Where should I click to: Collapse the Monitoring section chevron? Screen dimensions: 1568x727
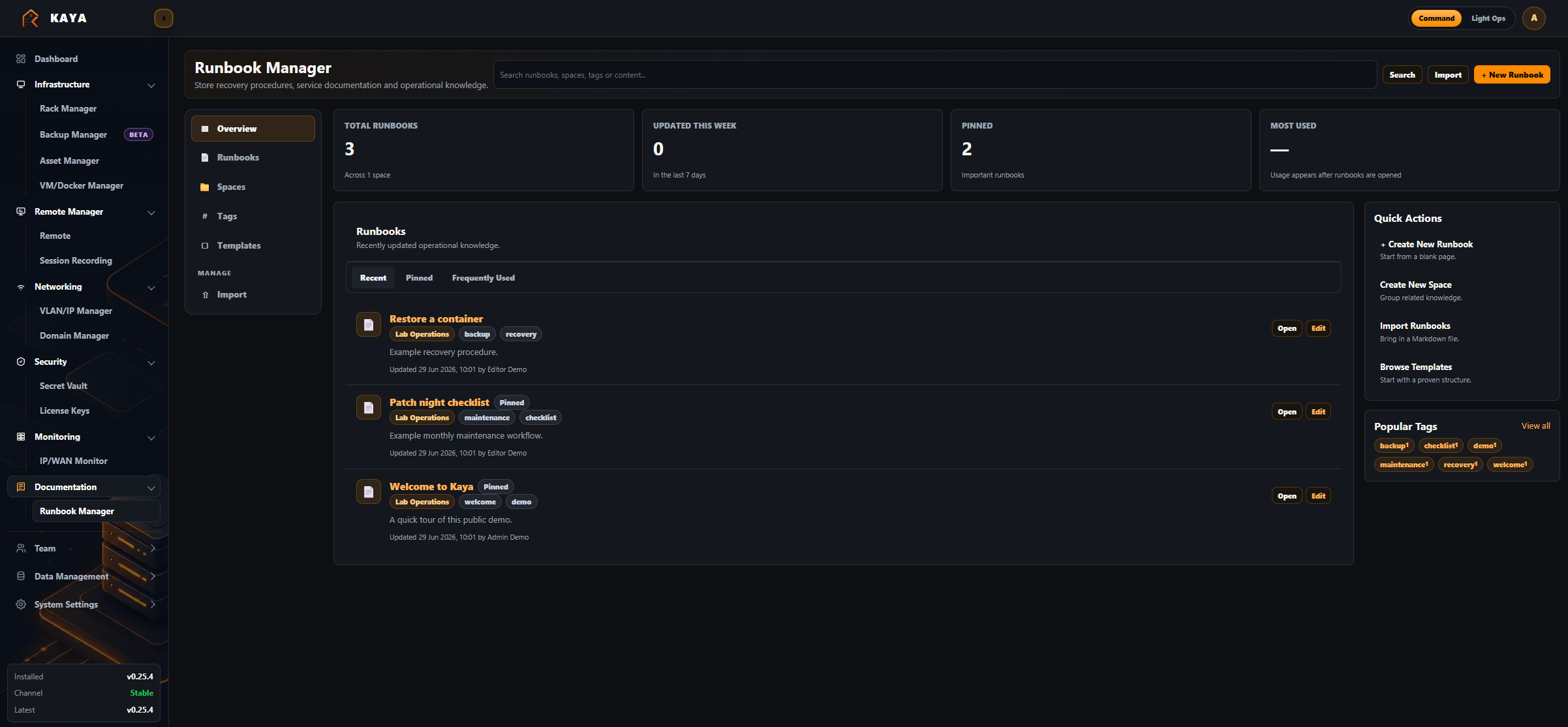tap(151, 437)
